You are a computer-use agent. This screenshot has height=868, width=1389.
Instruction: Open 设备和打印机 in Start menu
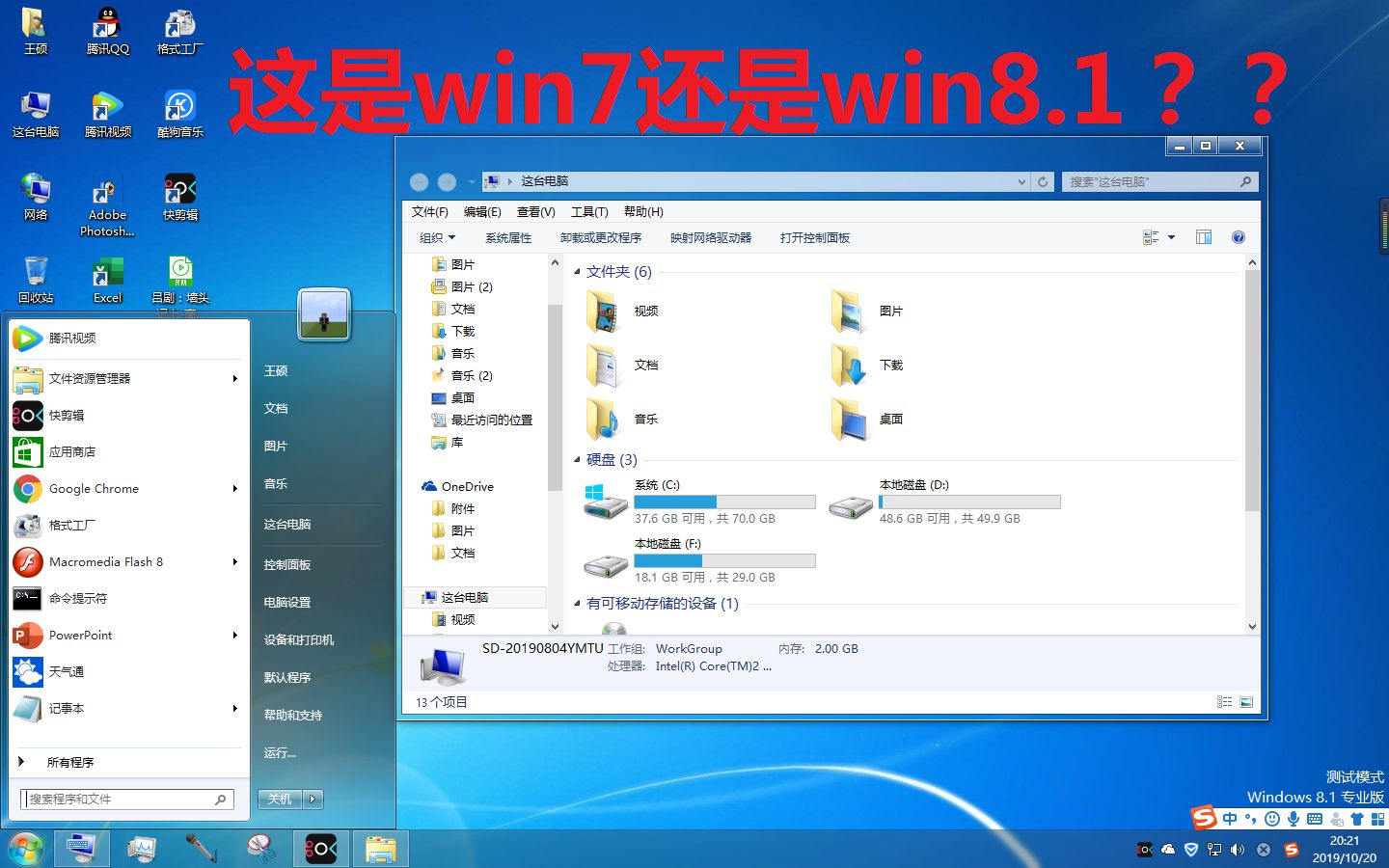click(x=299, y=639)
